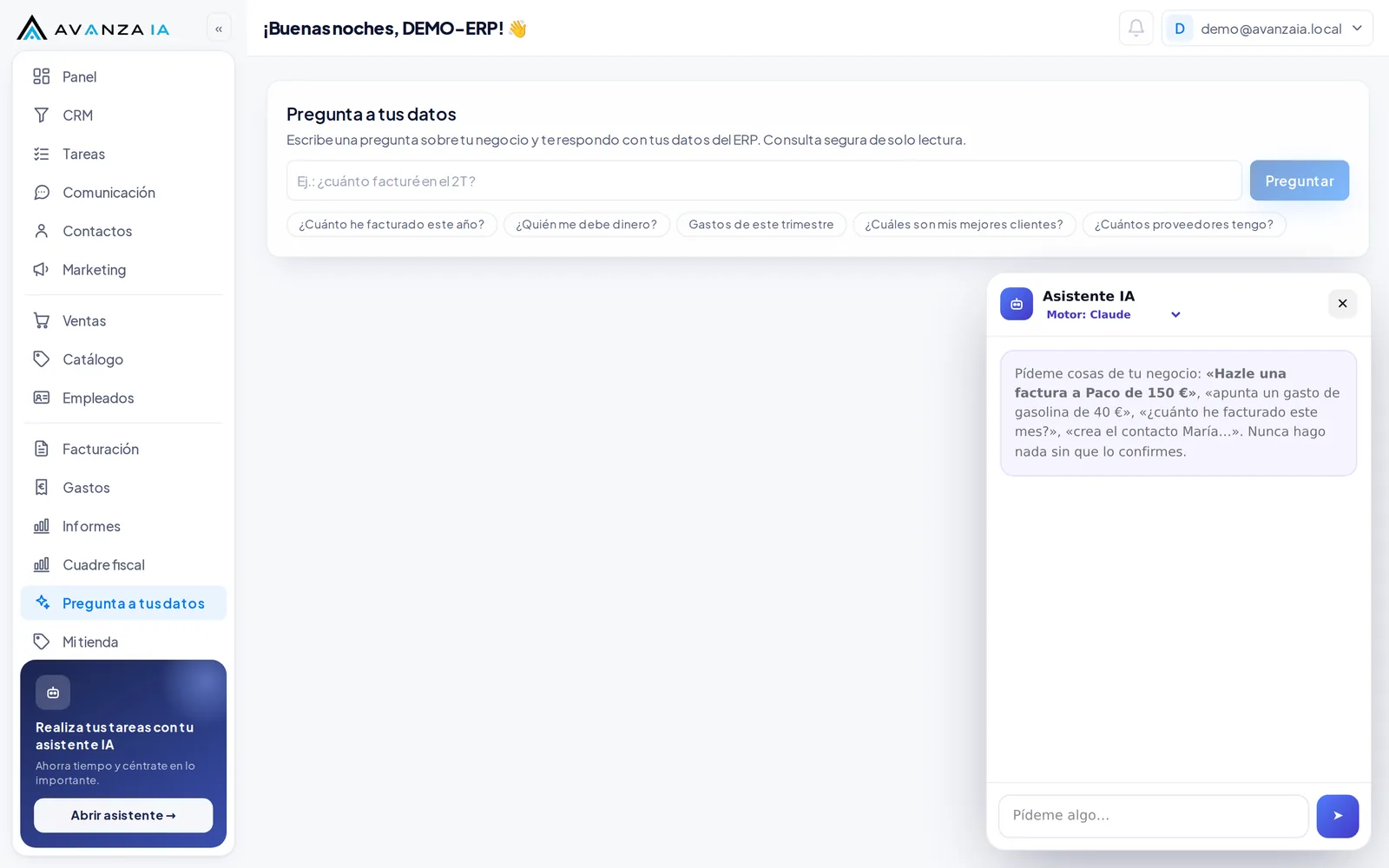Click the Informes bar chart icon
This screenshot has width=1389, height=868.
41,526
